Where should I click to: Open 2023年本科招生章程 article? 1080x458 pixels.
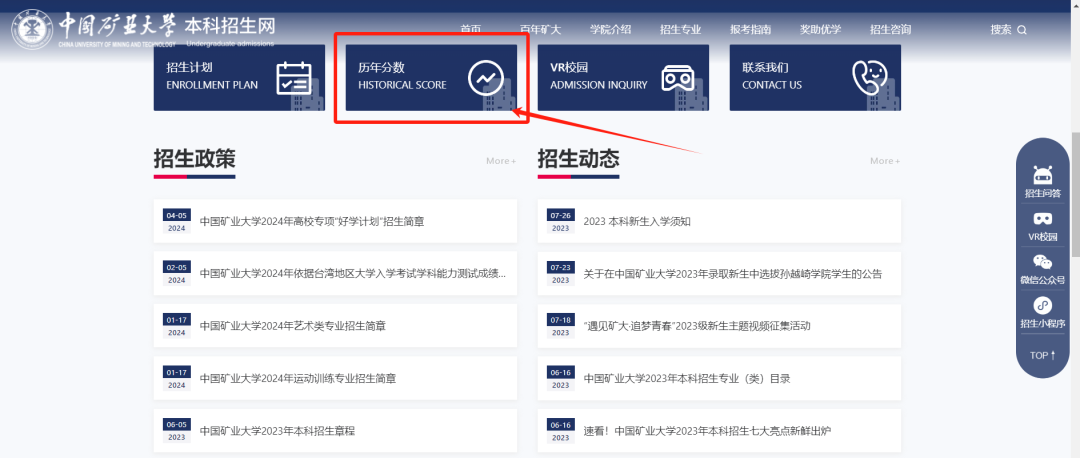click(278, 431)
